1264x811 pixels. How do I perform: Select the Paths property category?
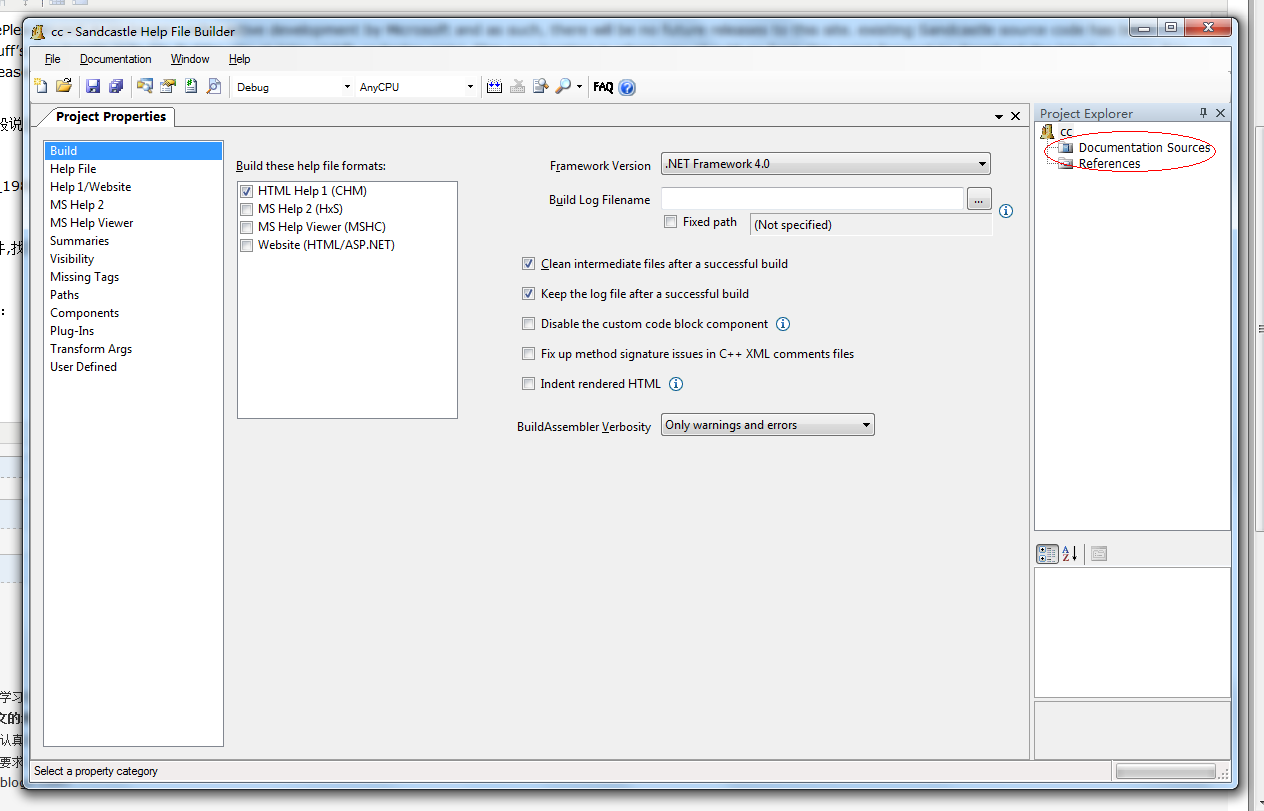pyautogui.click(x=133, y=295)
